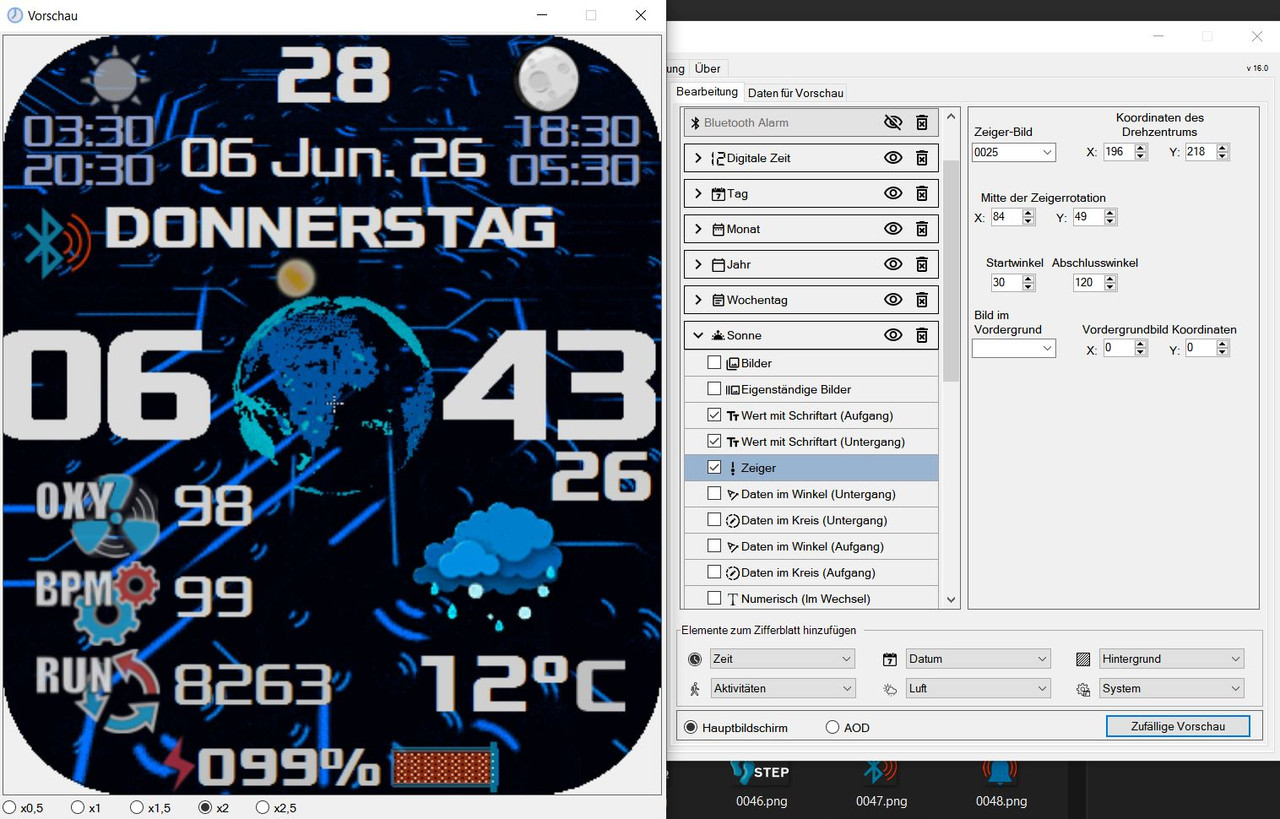Expand the Tag element
Viewport: 1280px width, 819px height.
pos(698,194)
